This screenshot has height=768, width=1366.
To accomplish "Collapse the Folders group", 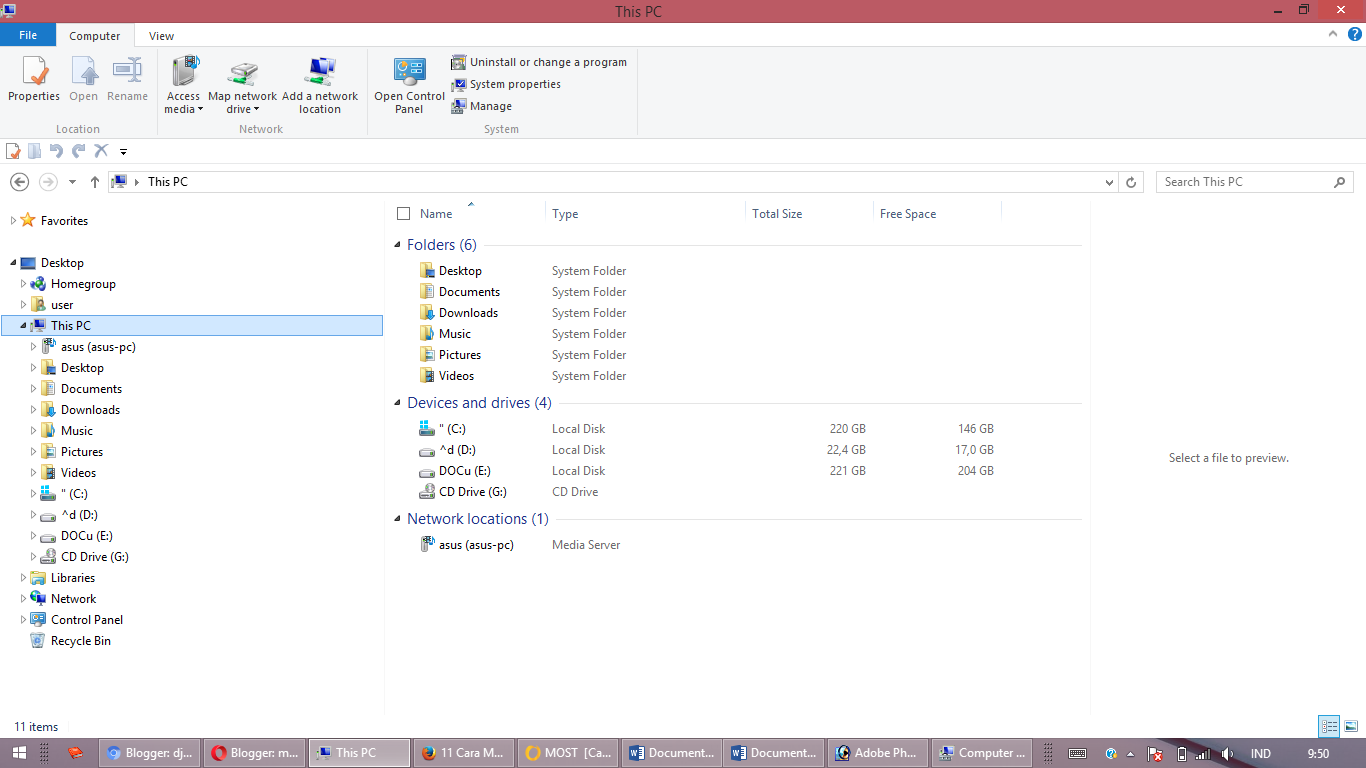I will pos(396,244).
